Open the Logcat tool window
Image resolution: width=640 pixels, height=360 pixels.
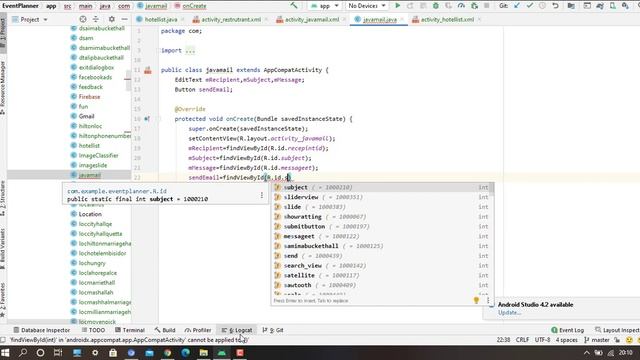tap(237, 330)
